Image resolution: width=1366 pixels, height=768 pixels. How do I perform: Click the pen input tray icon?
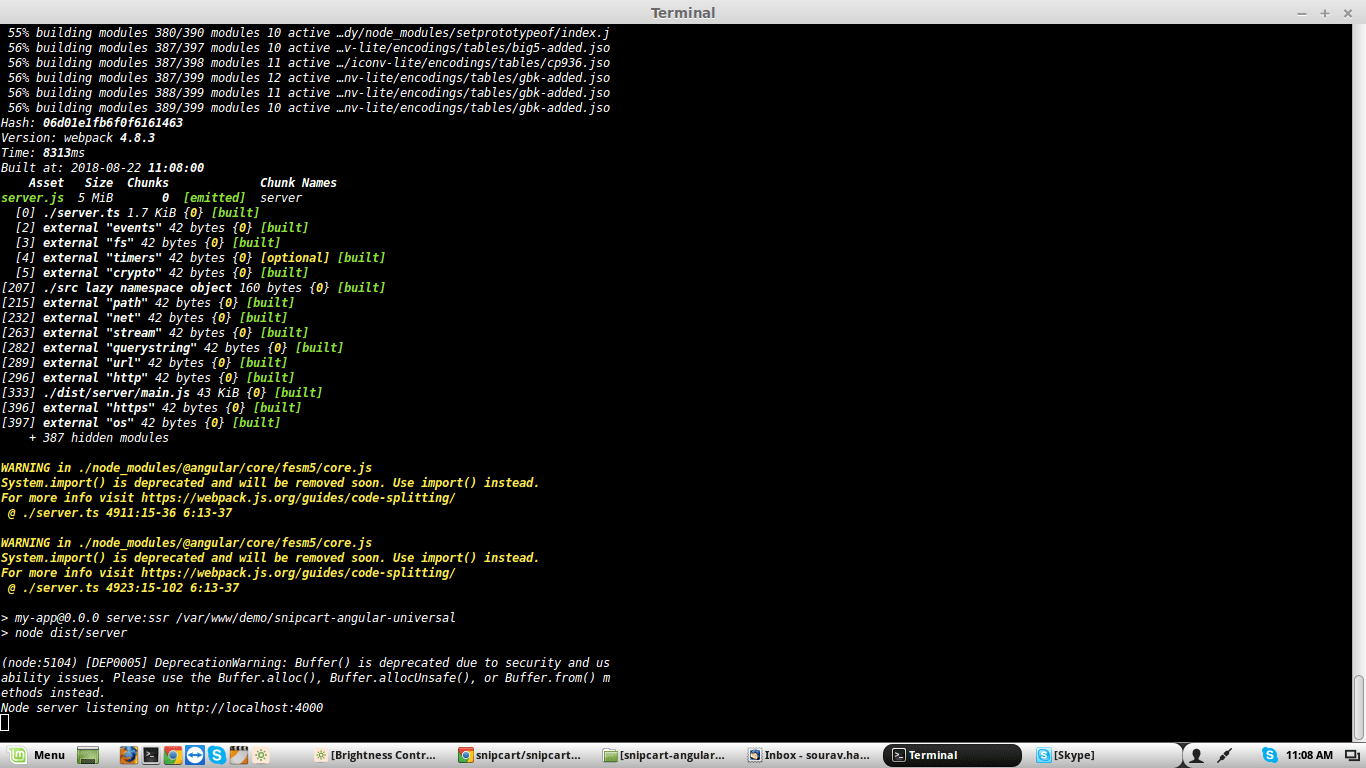click(1224, 755)
